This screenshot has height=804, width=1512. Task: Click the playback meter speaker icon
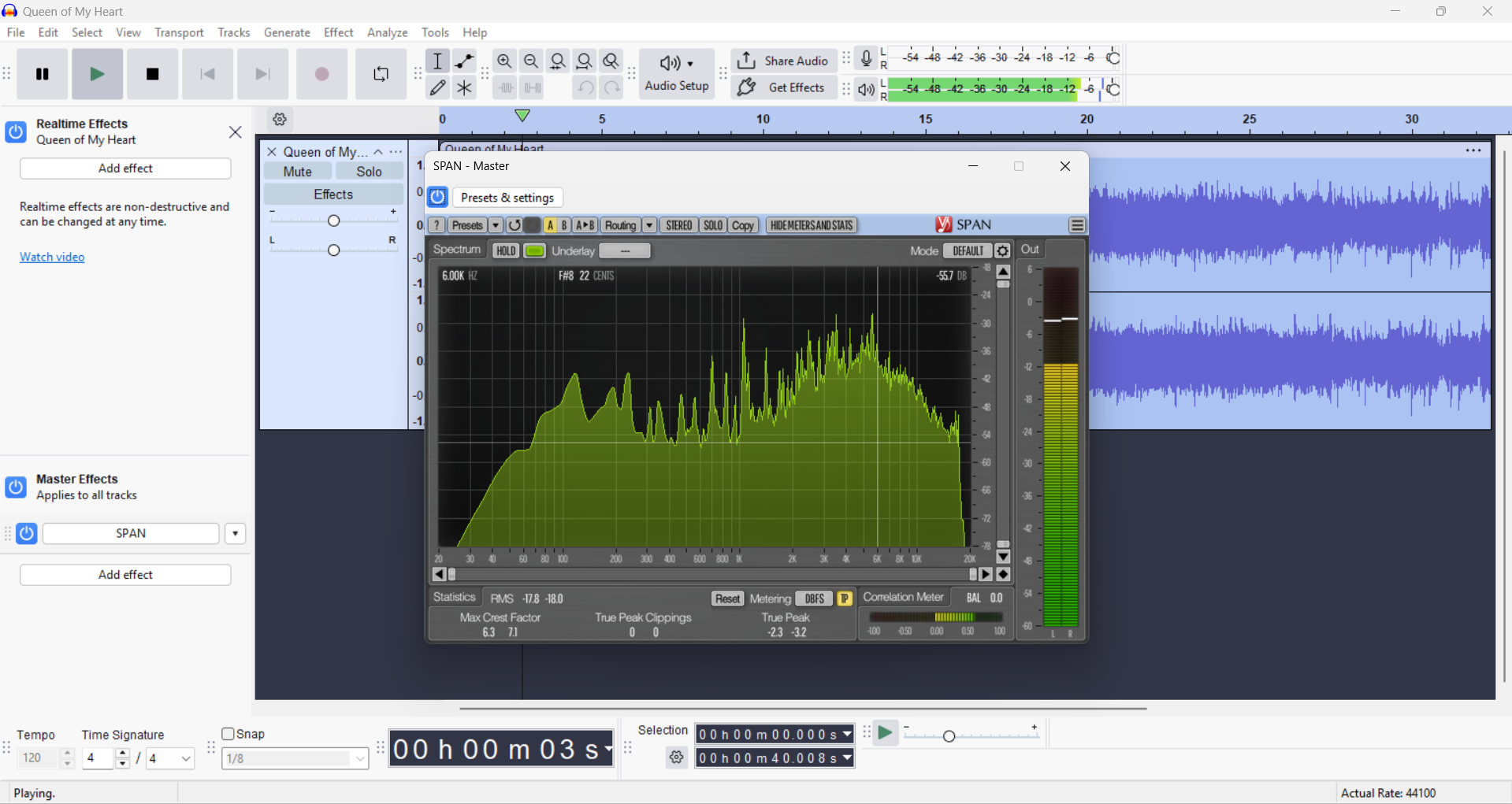coord(867,90)
